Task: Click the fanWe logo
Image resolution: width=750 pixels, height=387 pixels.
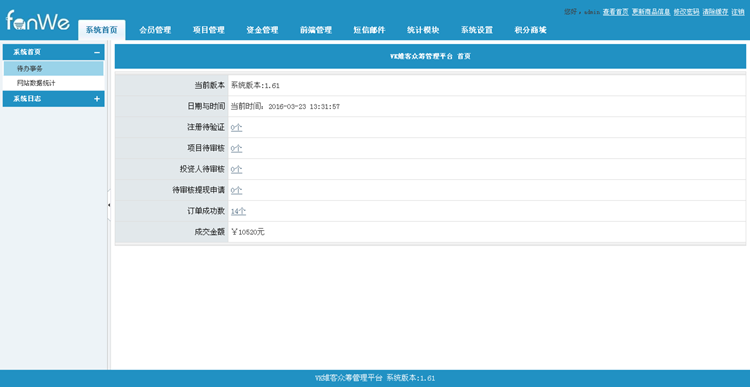Action: click(x=38, y=22)
